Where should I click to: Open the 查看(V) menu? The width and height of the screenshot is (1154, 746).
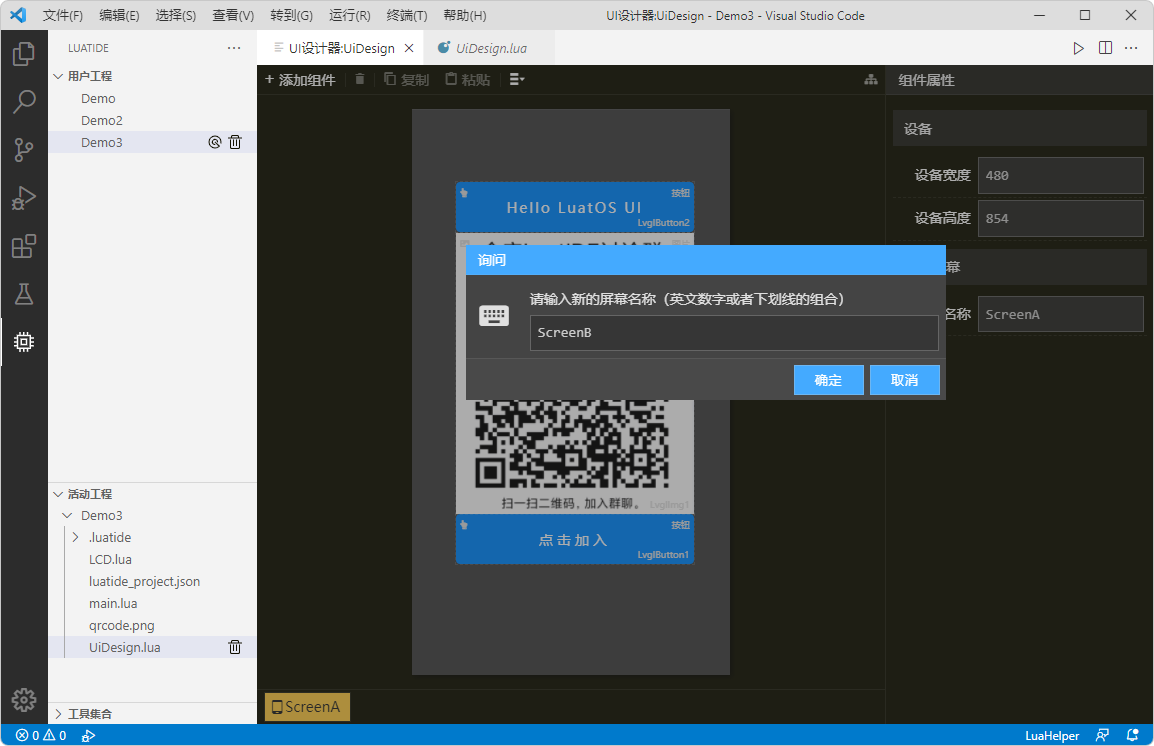pyautogui.click(x=233, y=15)
